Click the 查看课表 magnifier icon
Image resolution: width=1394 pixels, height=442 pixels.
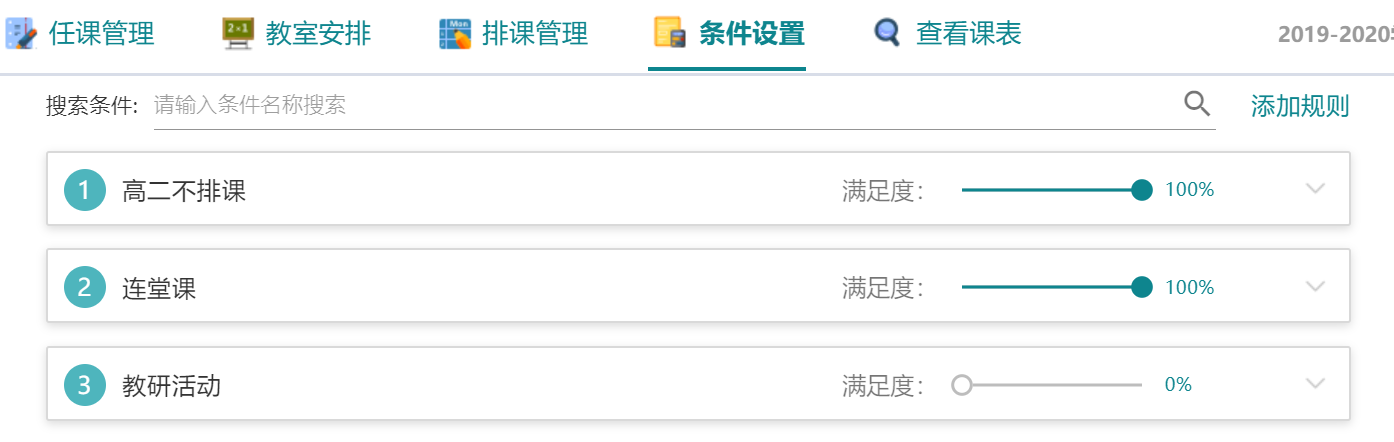click(x=887, y=34)
